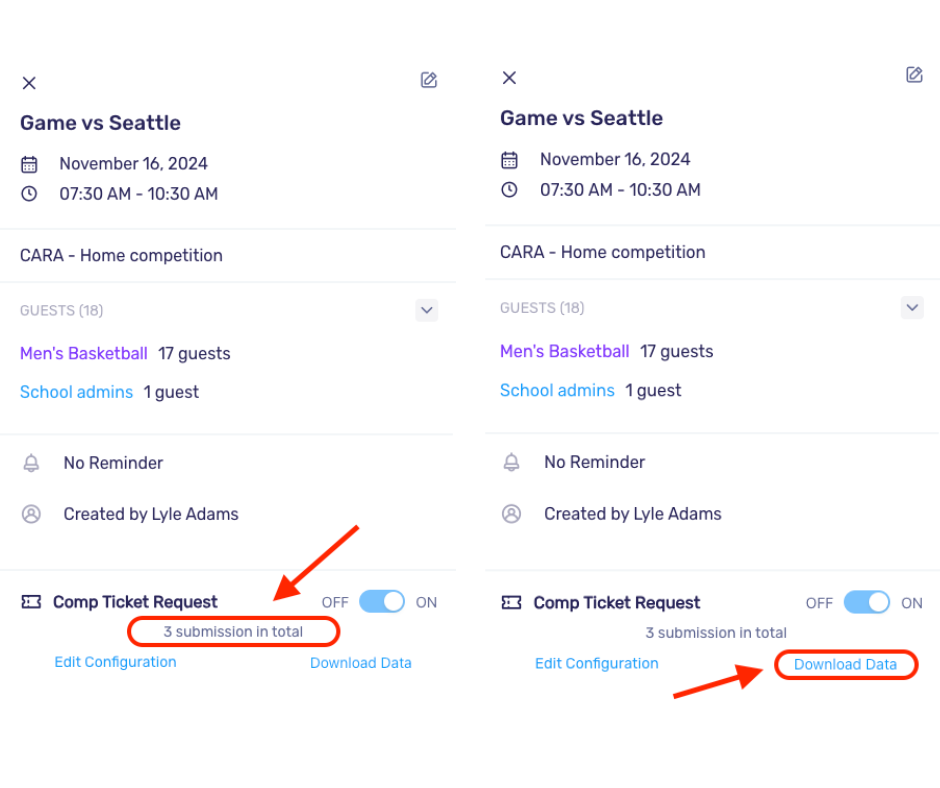Image resolution: width=940 pixels, height=788 pixels.
Task: Click the edit pencil icon in left panel
Action: (429, 80)
